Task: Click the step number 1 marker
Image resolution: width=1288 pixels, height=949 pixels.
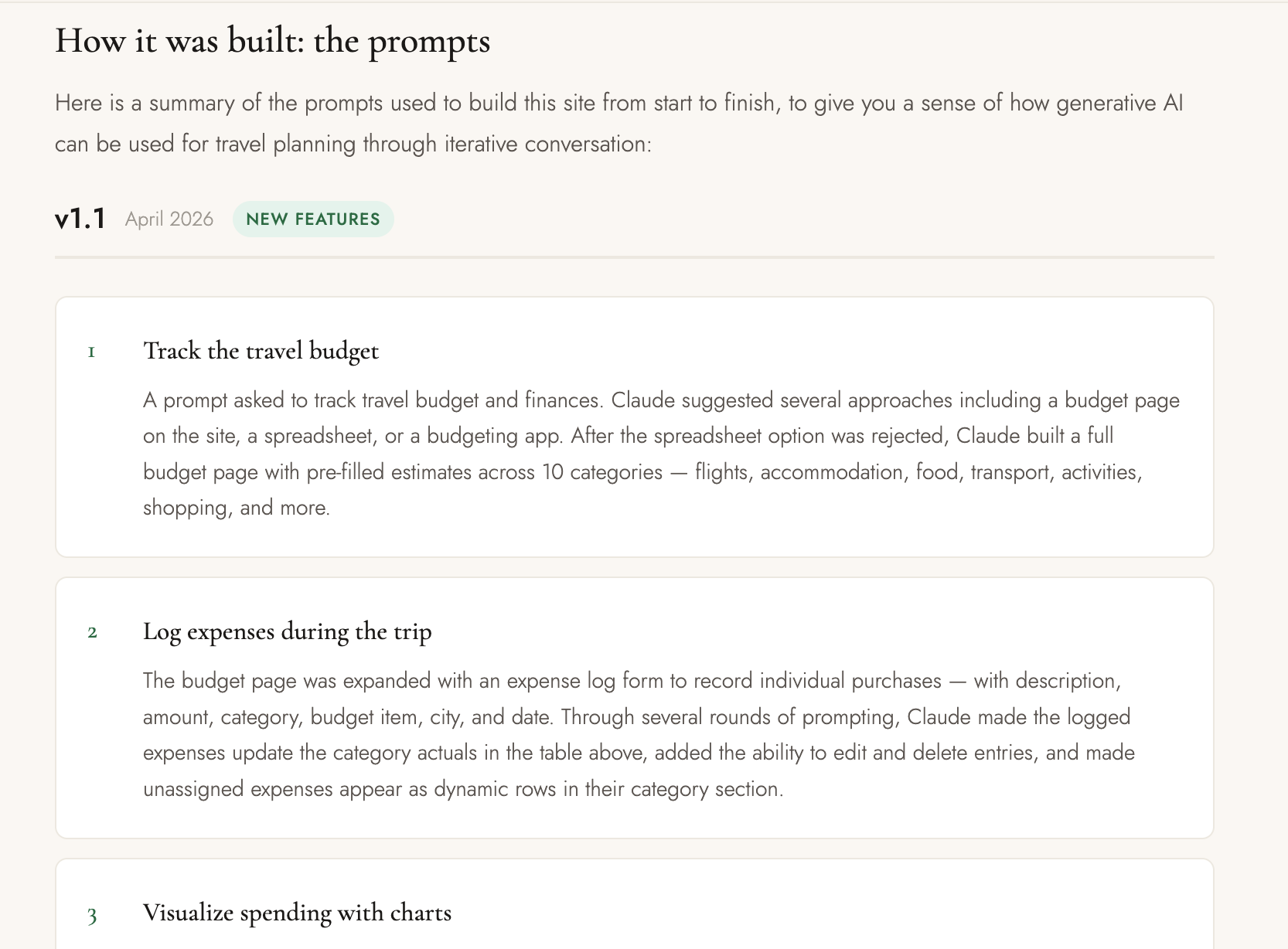Action: 91,352
